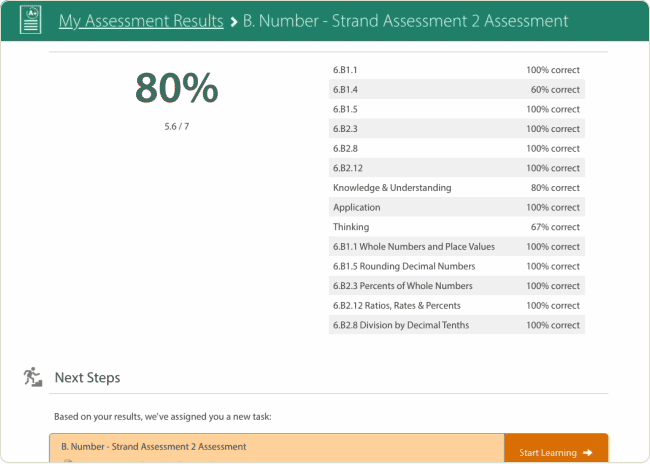Image resolution: width=650 pixels, height=464 pixels.
Task: Open the assigned Strand Assessment 2 task card
Action: (x=276, y=449)
